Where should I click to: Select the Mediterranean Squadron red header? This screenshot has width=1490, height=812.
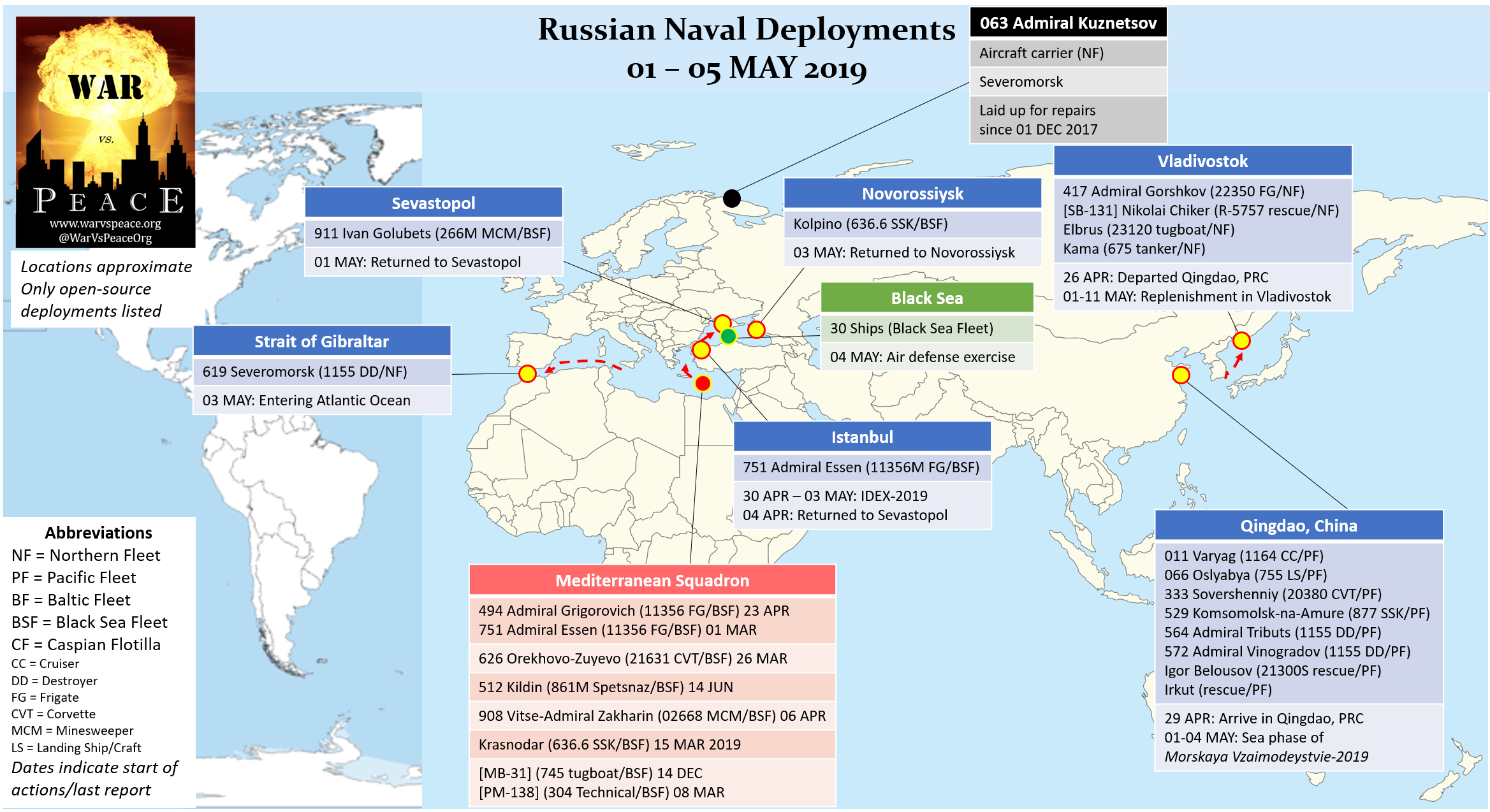[x=652, y=580]
